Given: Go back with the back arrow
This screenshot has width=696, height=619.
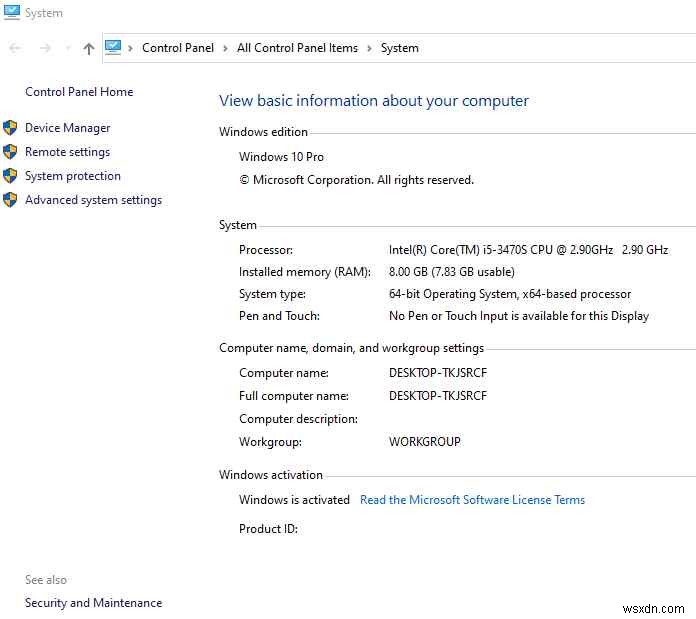Looking at the screenshot, I should (x=16, y=48).
